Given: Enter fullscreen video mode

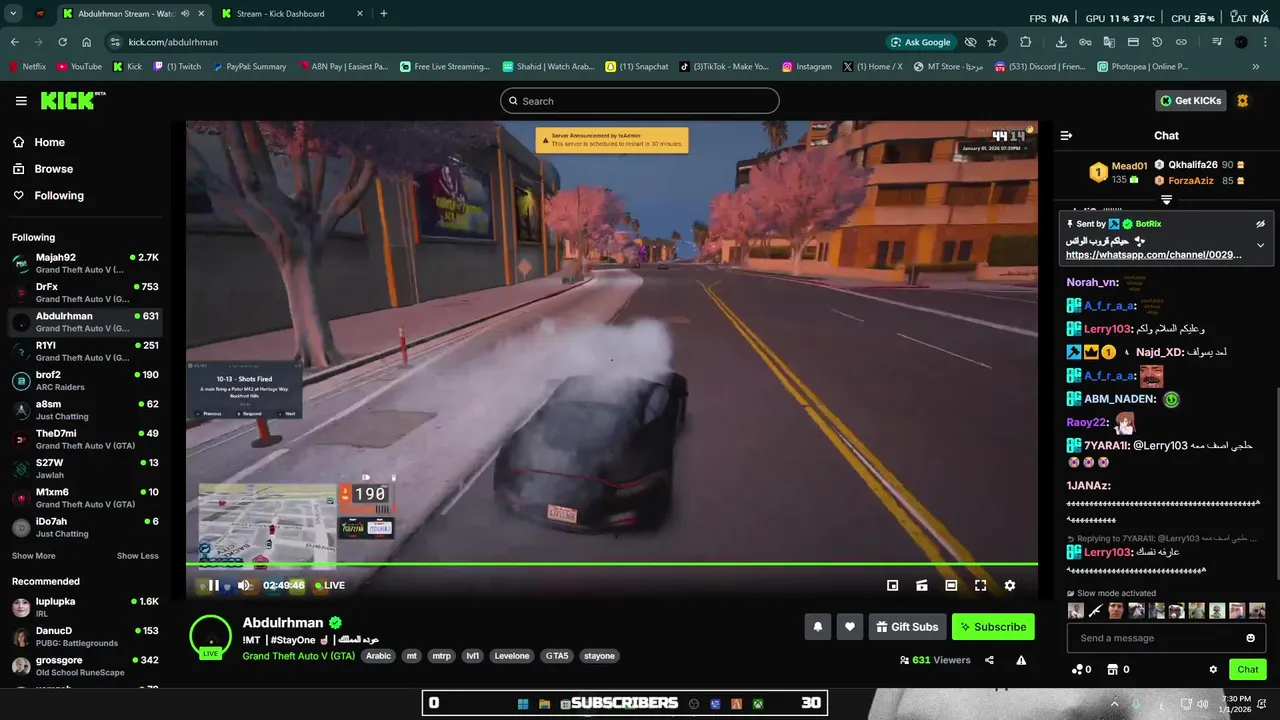Looking at the screenshot, I should coord(980,586).
